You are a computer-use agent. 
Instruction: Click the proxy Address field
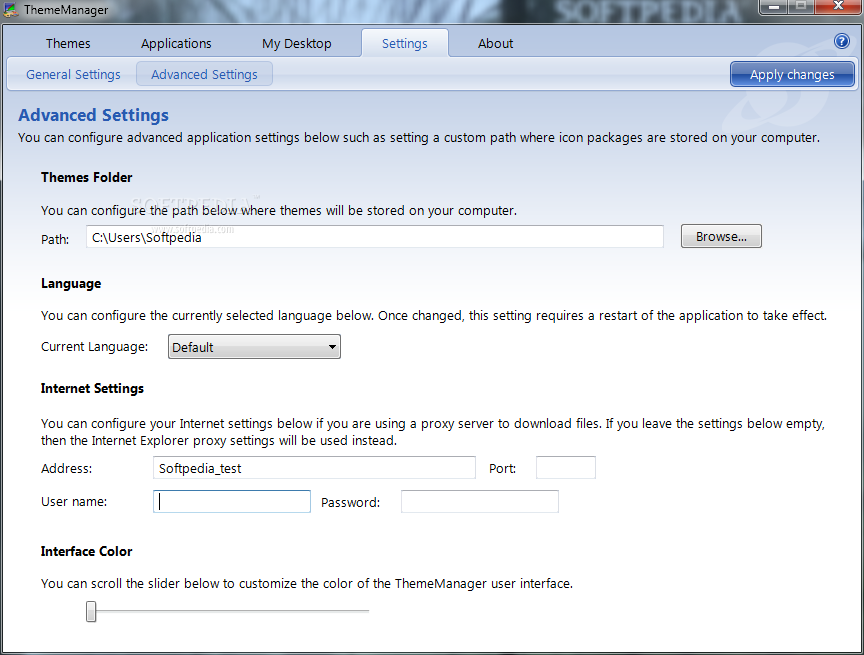pyautogui.click(x=314, y=468)
